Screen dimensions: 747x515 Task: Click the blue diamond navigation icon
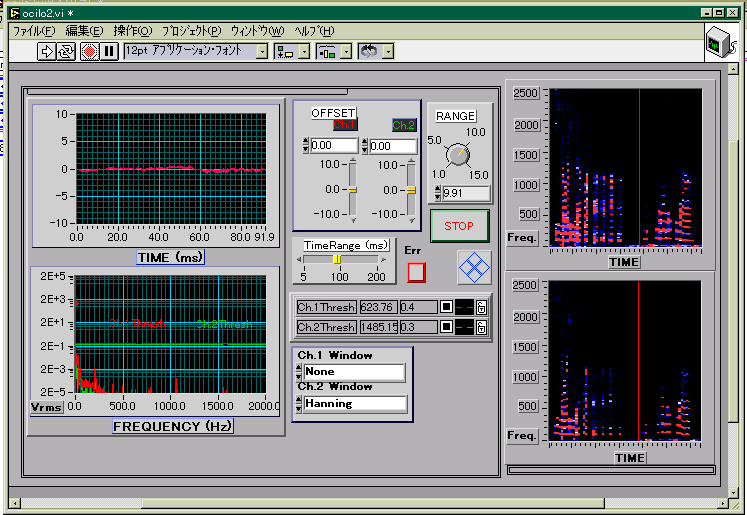pos(474,267)
